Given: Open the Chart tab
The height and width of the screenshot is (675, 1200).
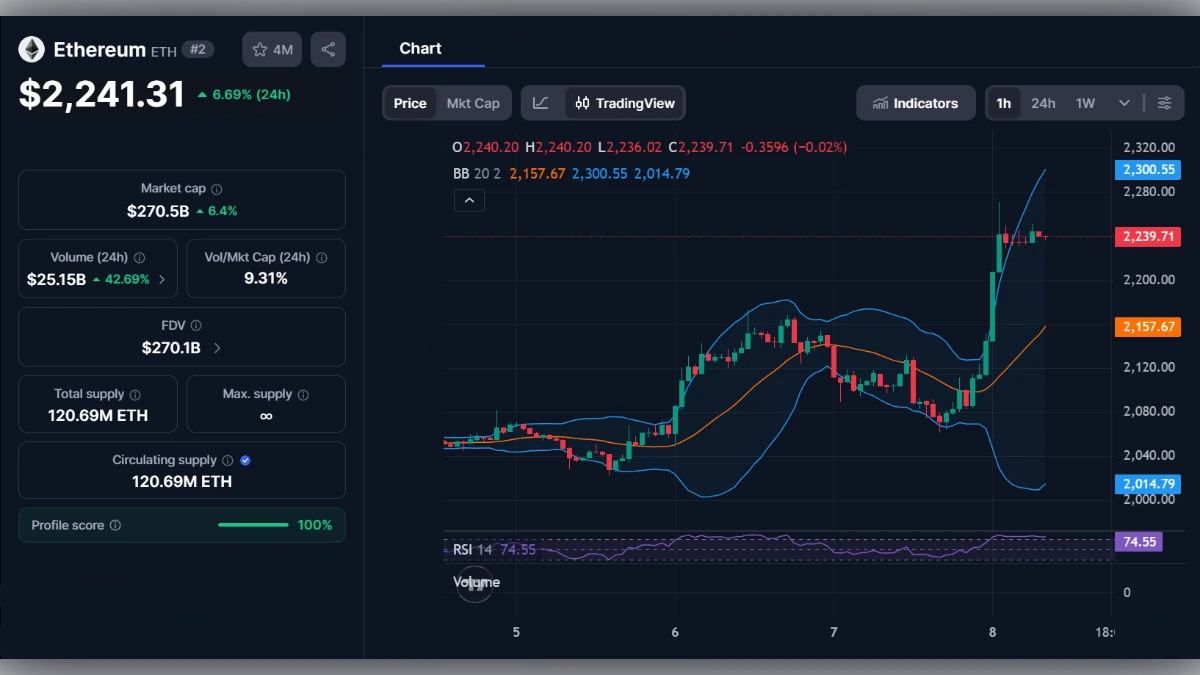Looking at the screenshot, I should pyautogui.click(x=420, y=48).
